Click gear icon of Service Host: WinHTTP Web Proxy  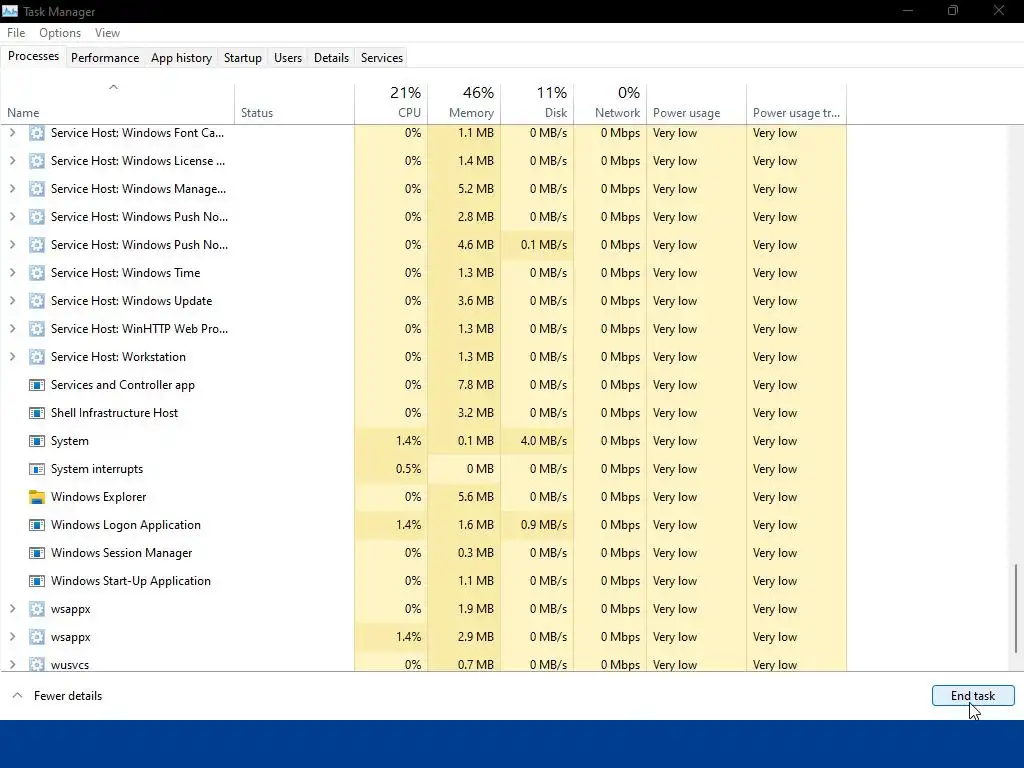pos(37,328)
